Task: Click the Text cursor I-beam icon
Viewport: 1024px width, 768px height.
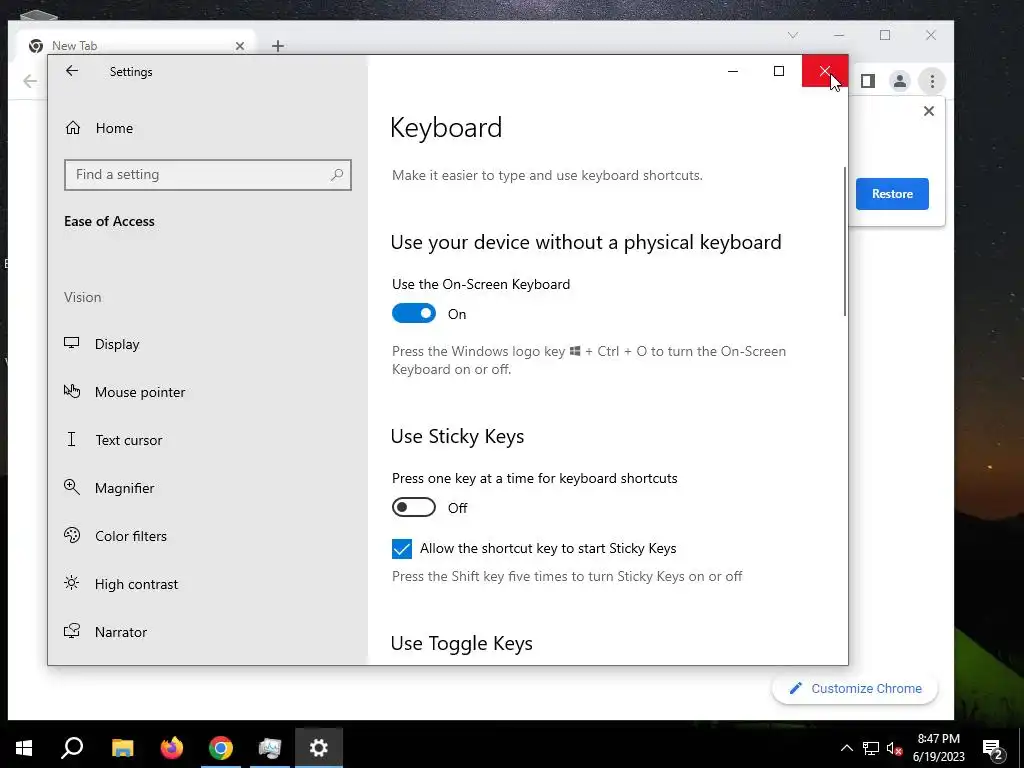Action: 72,439
